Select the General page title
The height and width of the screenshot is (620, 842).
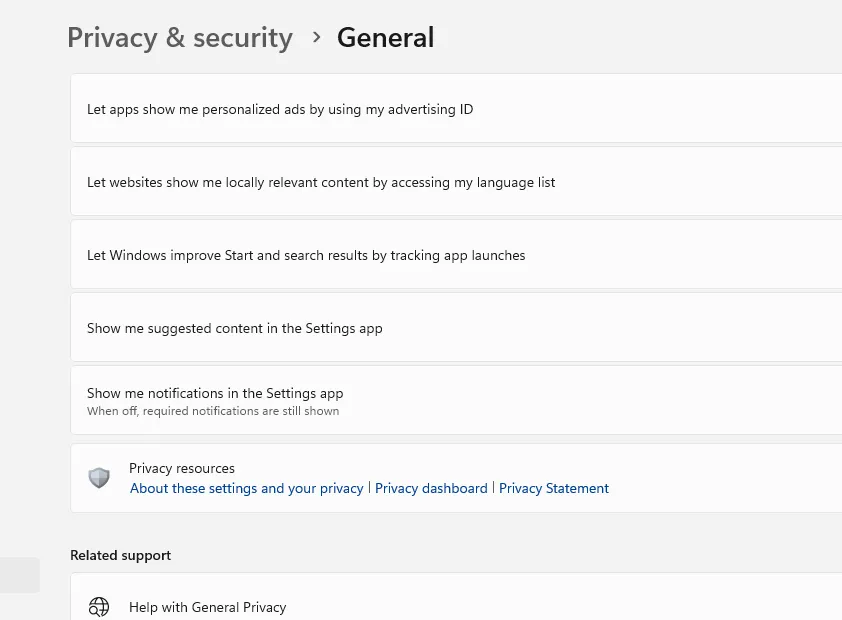(386, 38)
